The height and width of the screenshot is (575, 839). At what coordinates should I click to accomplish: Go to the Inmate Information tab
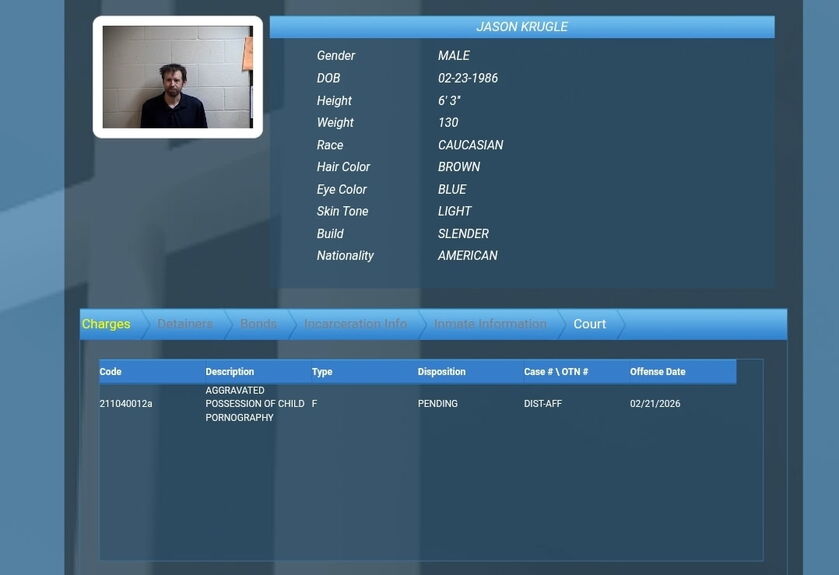pos(490,324)
